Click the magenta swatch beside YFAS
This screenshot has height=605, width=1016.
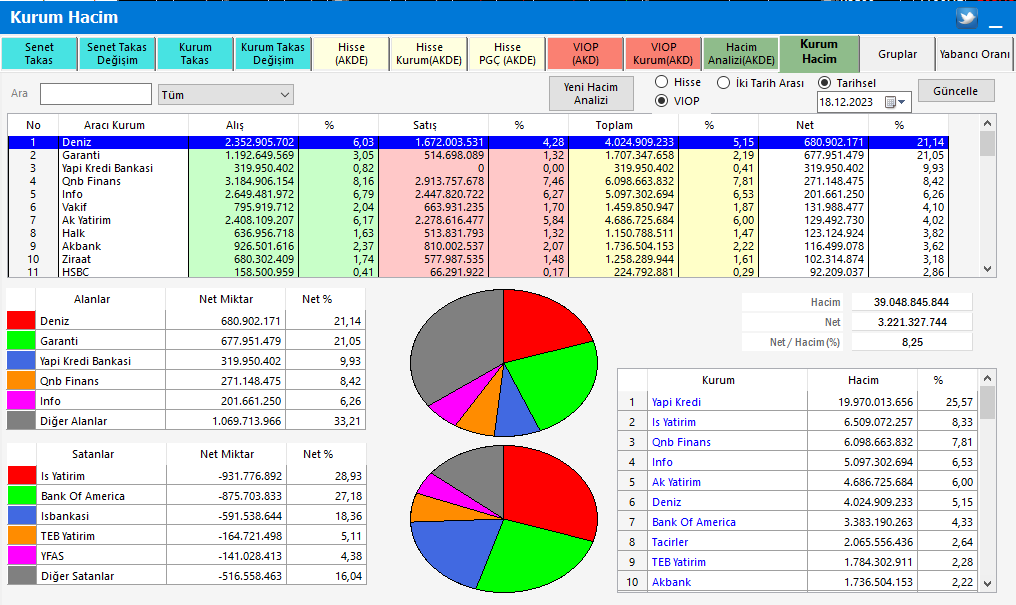pos(22,556)
